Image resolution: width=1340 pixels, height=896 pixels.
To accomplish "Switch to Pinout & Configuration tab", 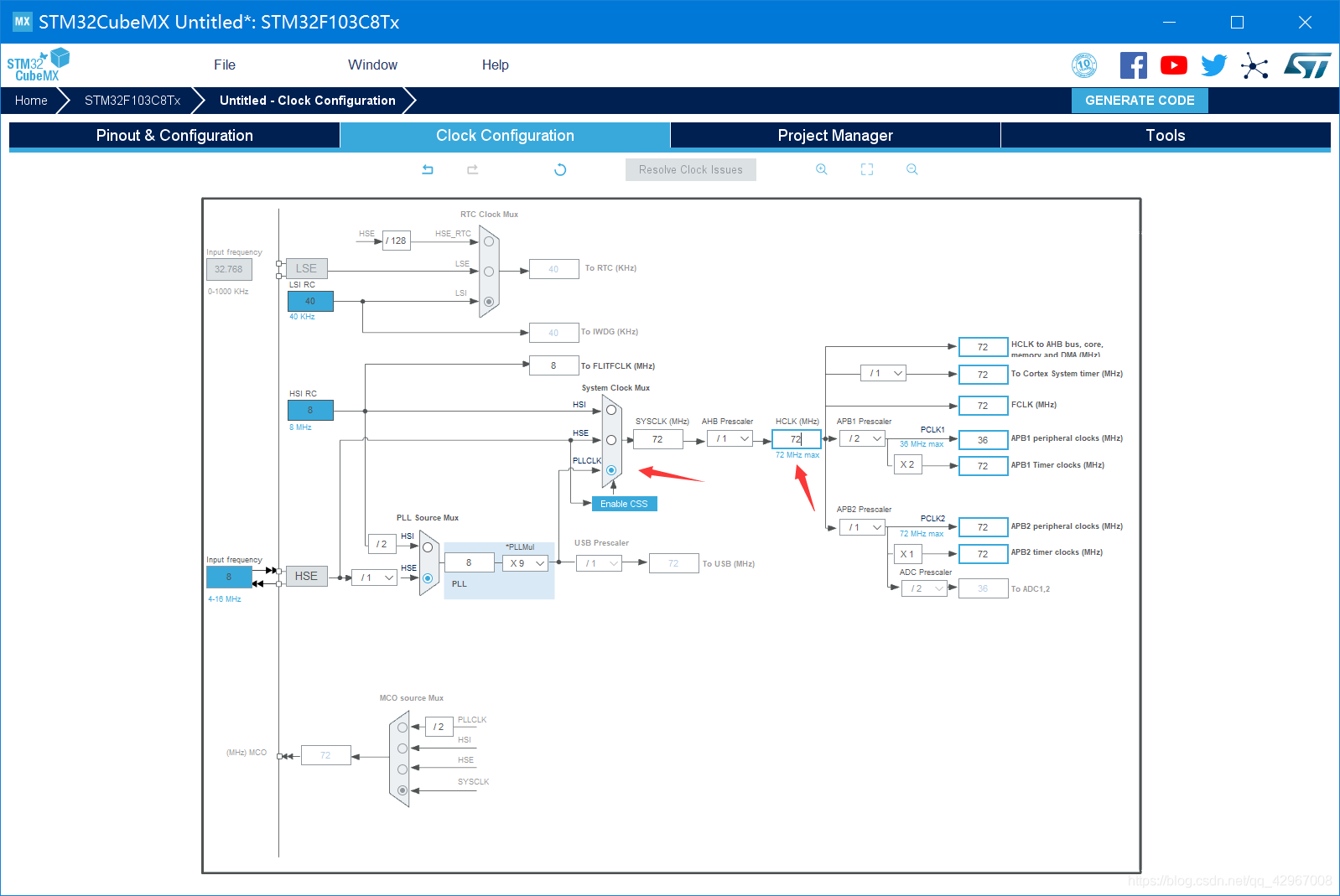I will tap(174, 136).
